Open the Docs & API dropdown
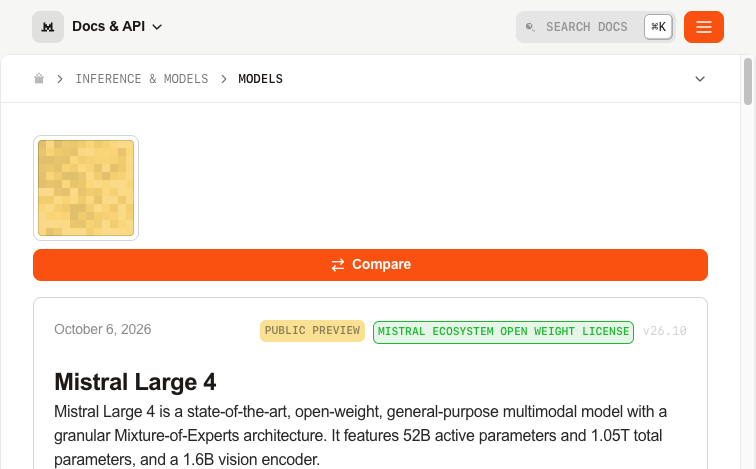The width and height of the screenshot is (756, 469). (117, 27)
